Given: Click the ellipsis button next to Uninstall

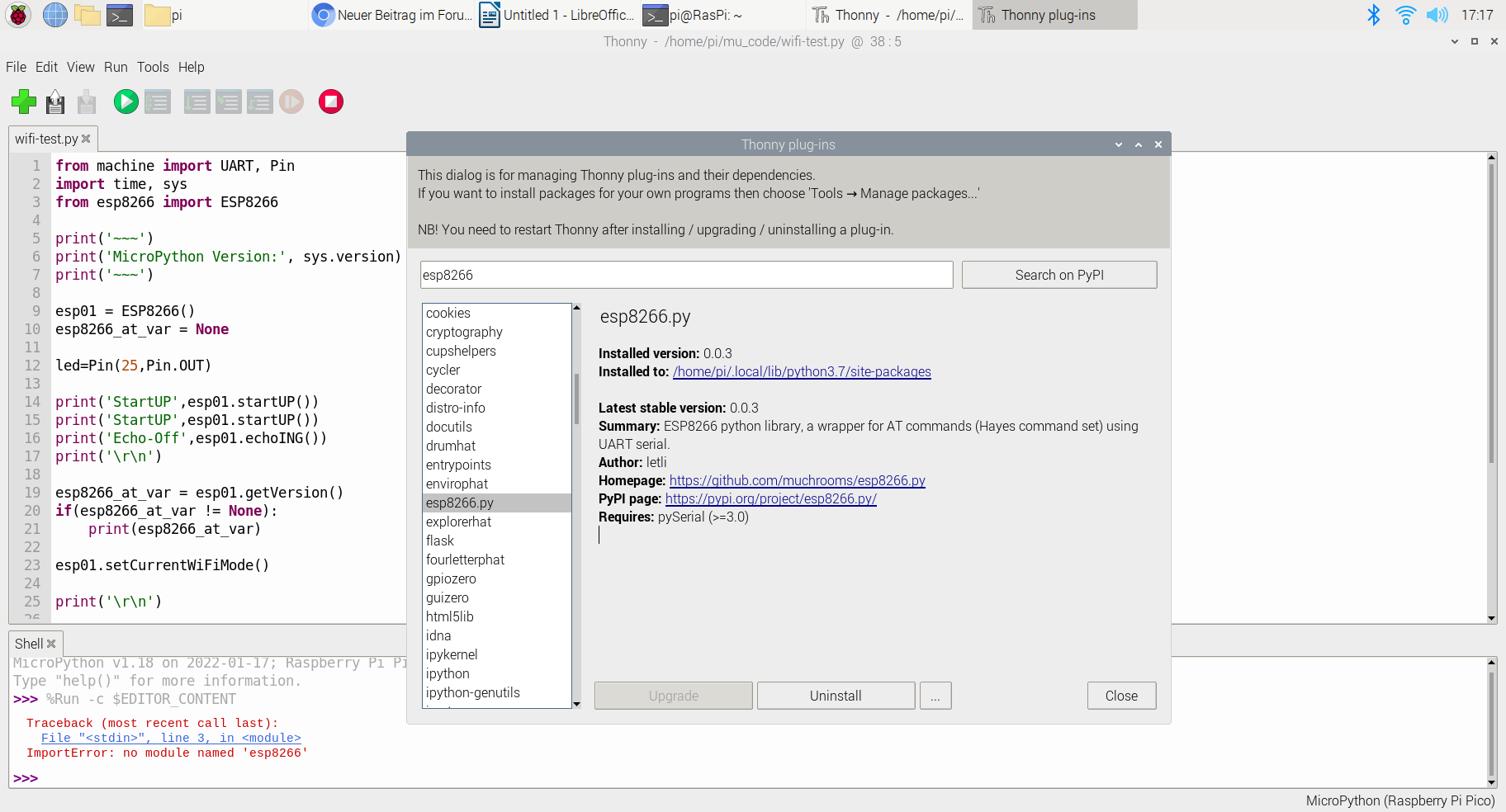Looking at the screenshot, I should 935,696.
